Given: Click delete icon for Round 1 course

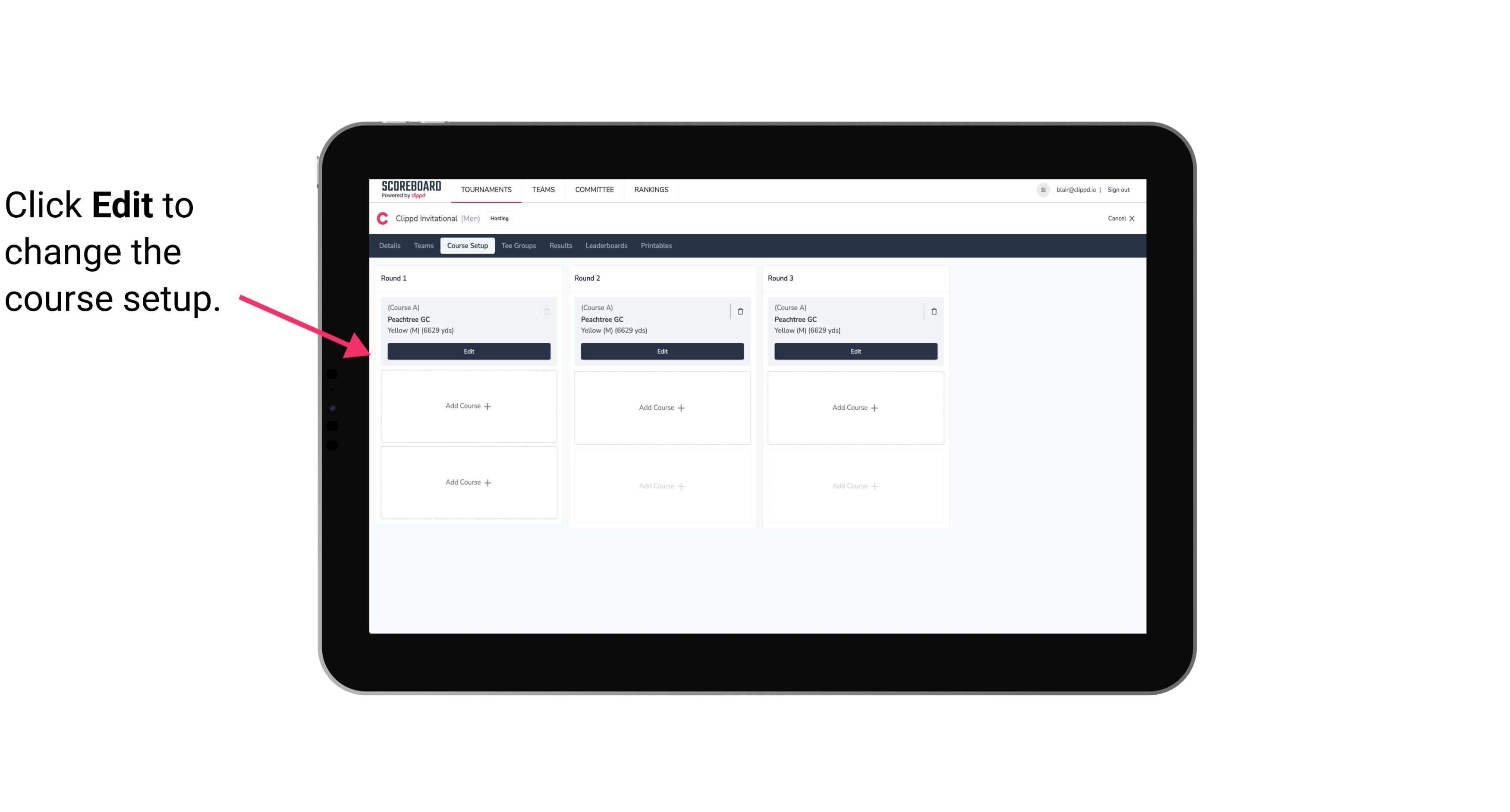Looking at the screenshot, I should pos(547,310).
